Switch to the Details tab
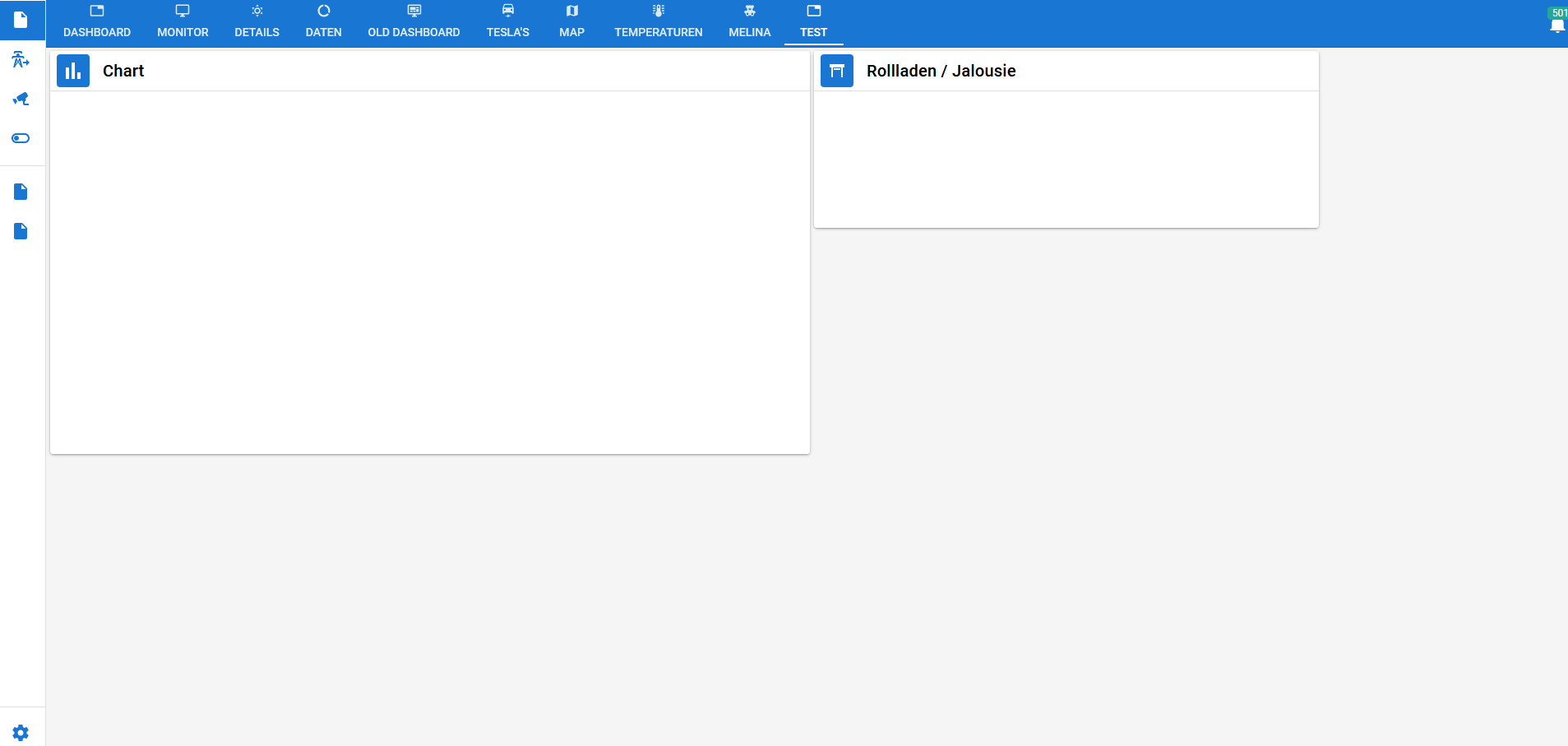The width and height of the screenshot is (1568, 746). pyautogui.click(x=257, y=23)
